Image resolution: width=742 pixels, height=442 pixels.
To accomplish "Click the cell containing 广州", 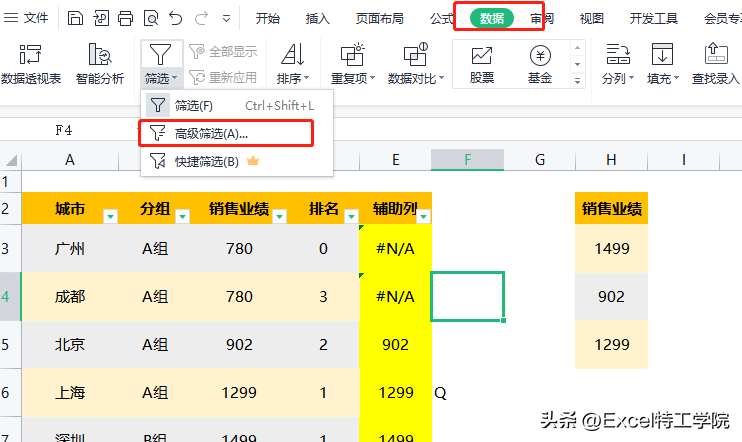I will point(70,248).
